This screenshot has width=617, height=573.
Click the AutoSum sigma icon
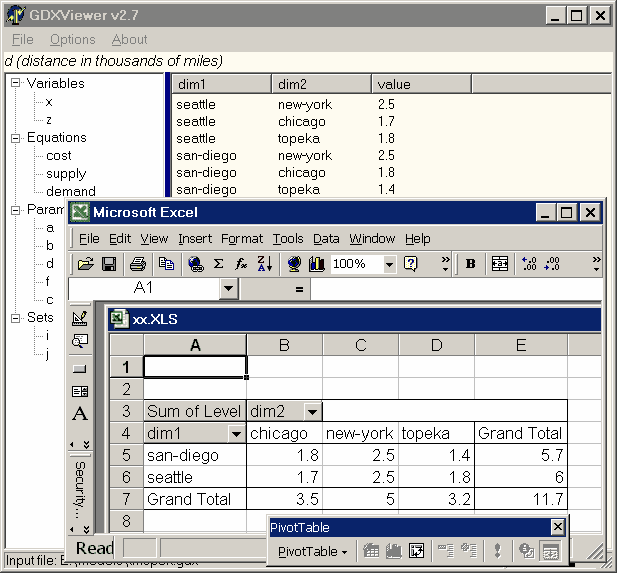[x=219, y=264]
